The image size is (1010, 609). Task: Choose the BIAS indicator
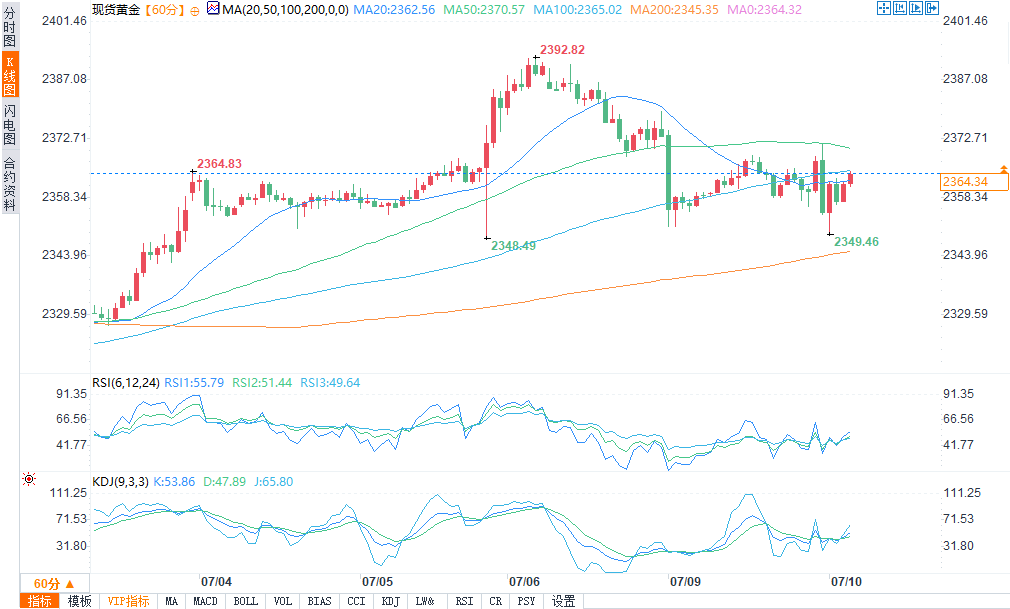tap(319, 601)
